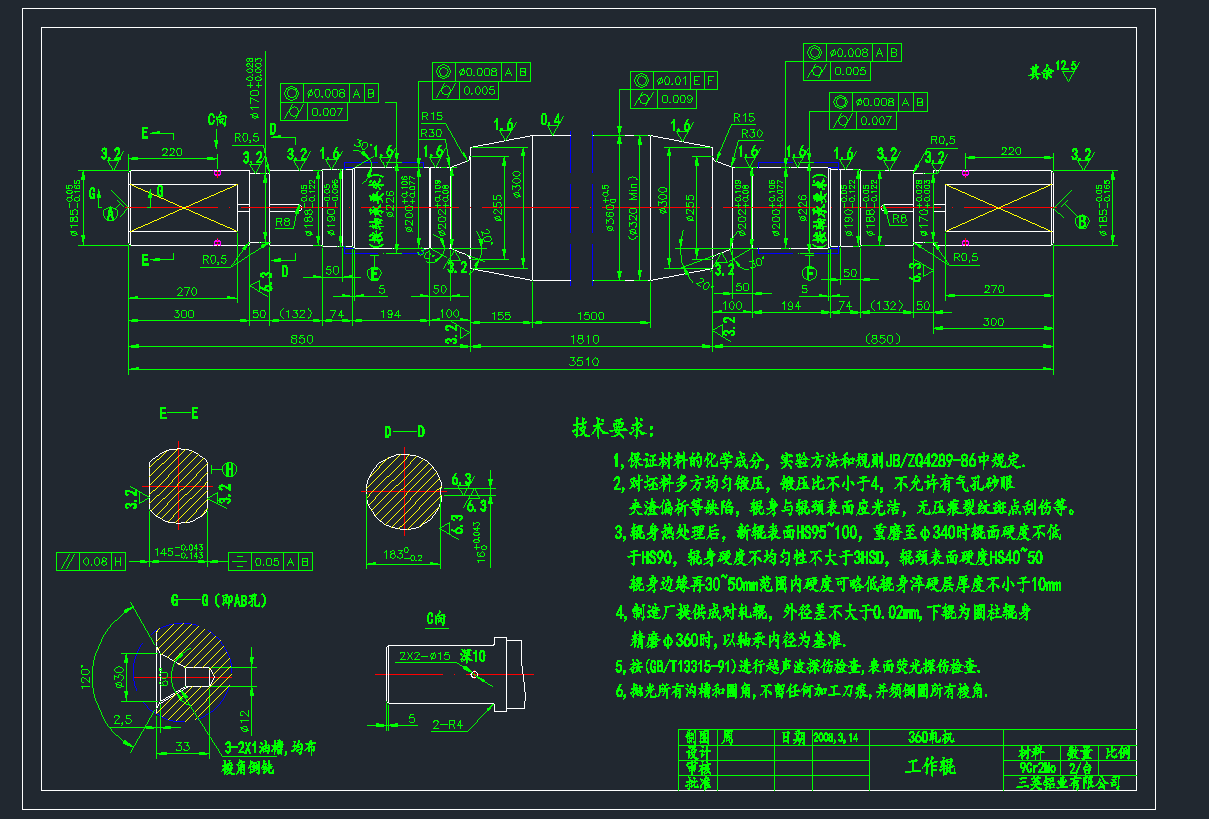
Task: Select the 9Cr2Mo material cell
Action: 1029,768
